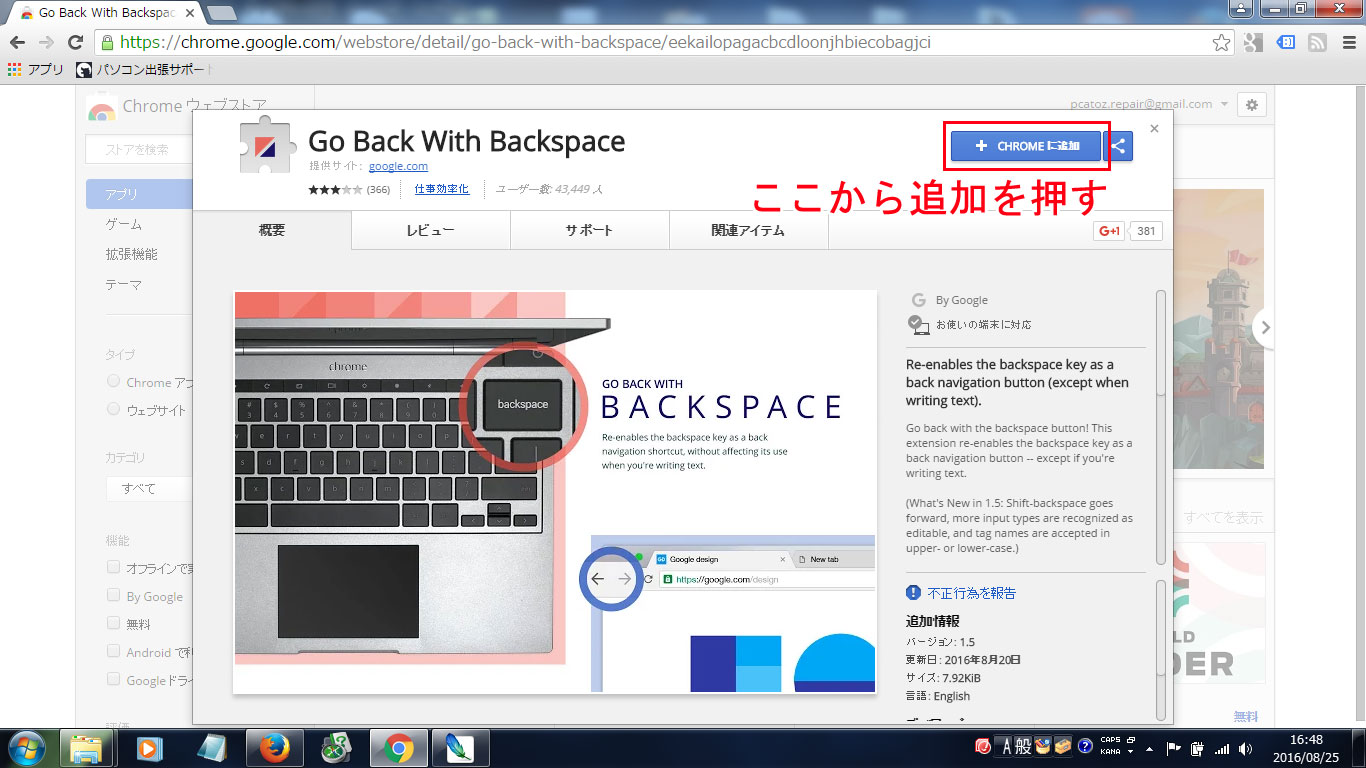Click the CHROME に追加 button
Viewport: 1366px width, 768px height.
pos(1026,146)
